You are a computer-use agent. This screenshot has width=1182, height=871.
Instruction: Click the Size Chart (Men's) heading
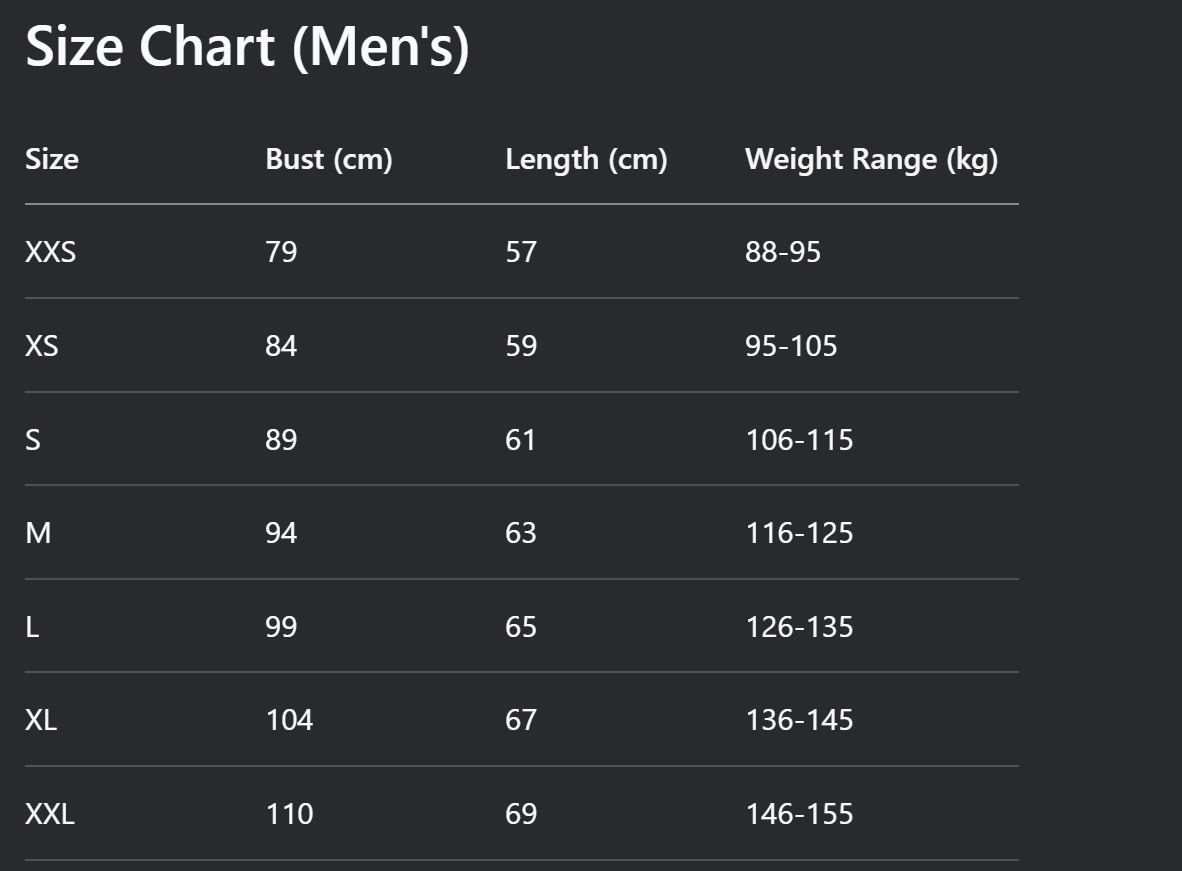(x=247, y=48)
